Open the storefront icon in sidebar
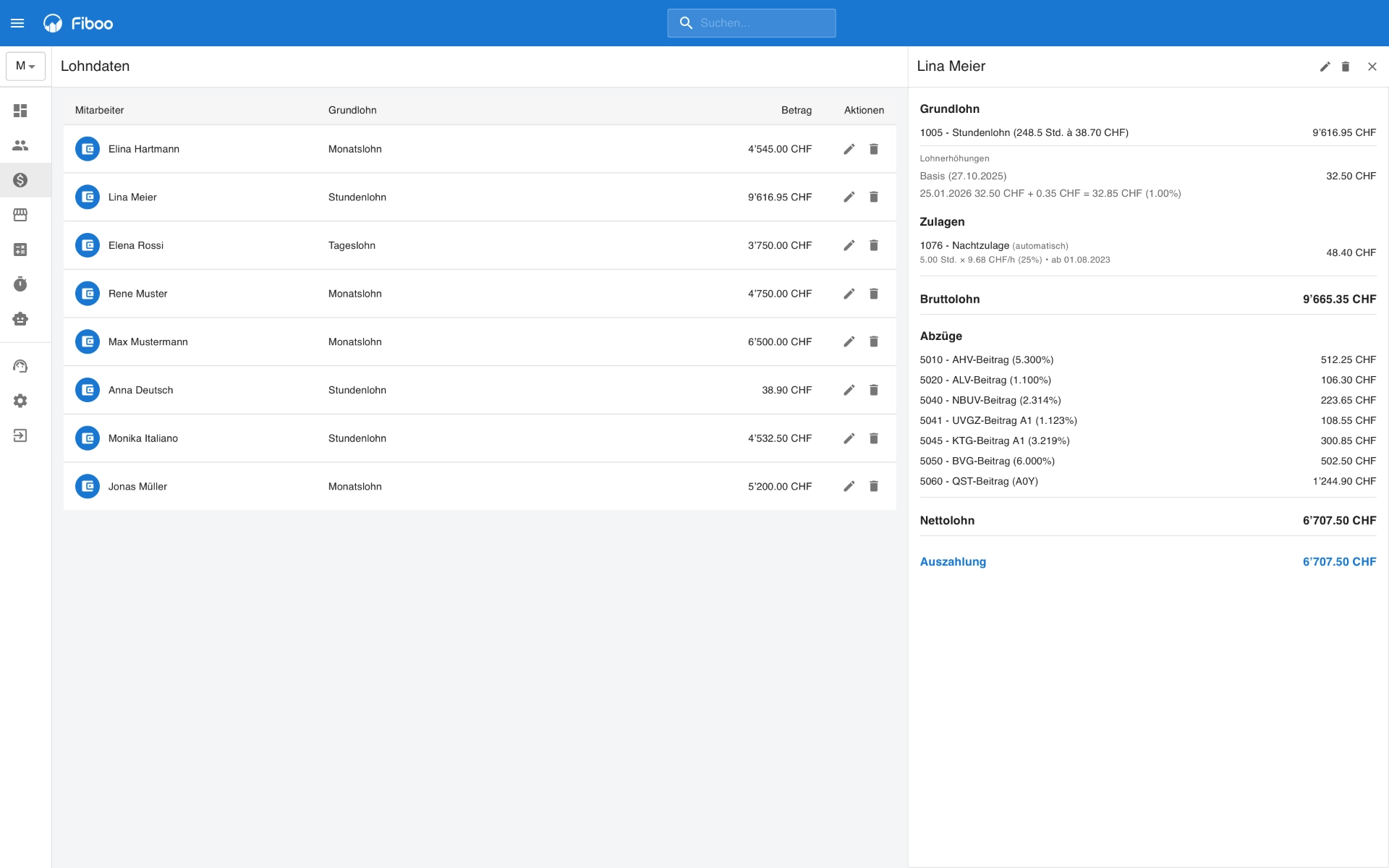Viewport: 1389px width, 868px height. click(20, 215)
